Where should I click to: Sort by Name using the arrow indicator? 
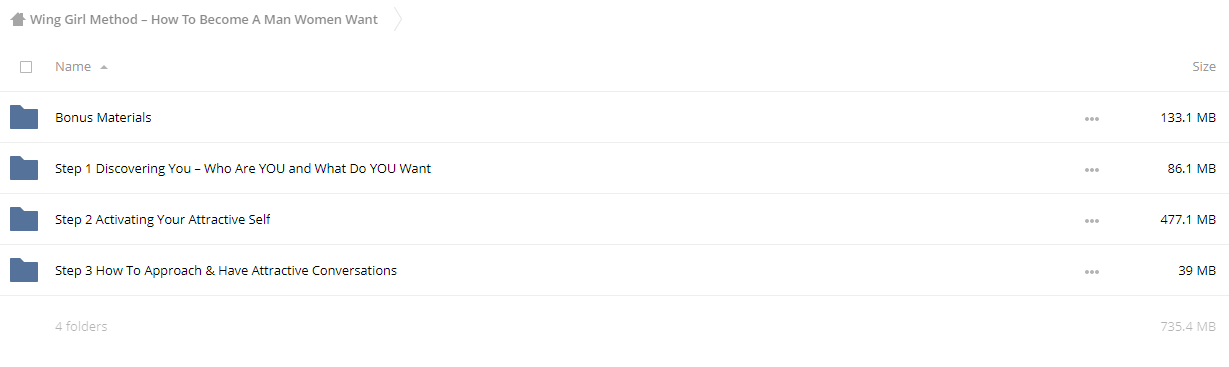pos(104,67)
